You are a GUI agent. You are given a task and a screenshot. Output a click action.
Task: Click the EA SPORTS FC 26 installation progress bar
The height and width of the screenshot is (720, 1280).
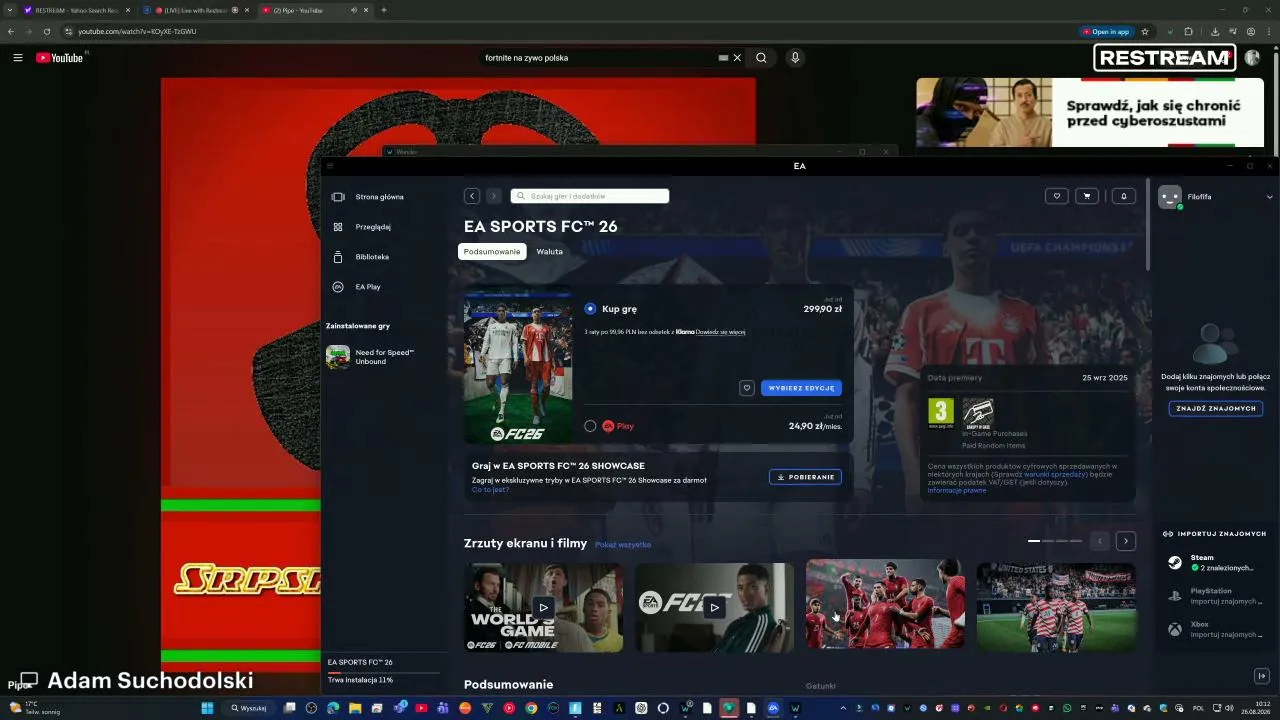tap(384, 673)
